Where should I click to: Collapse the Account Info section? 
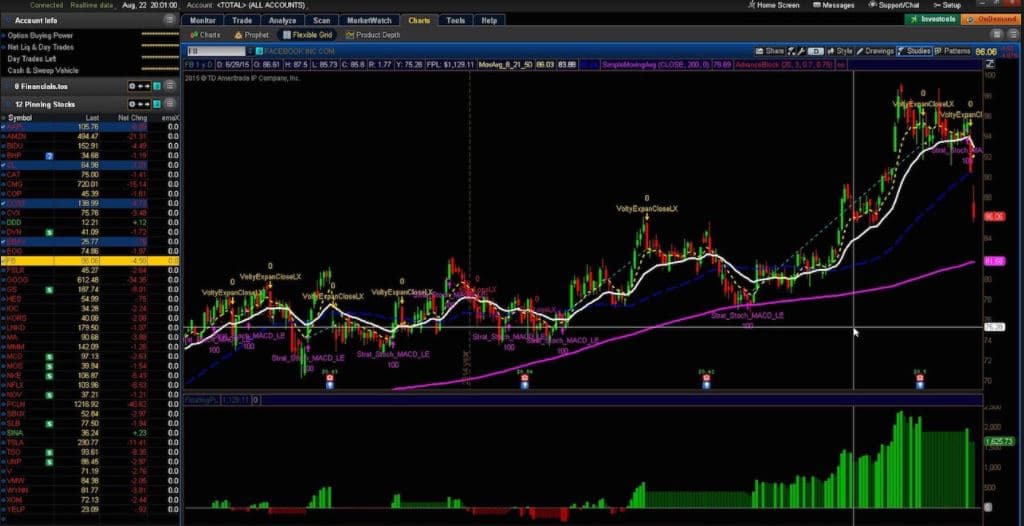(7, 20)
